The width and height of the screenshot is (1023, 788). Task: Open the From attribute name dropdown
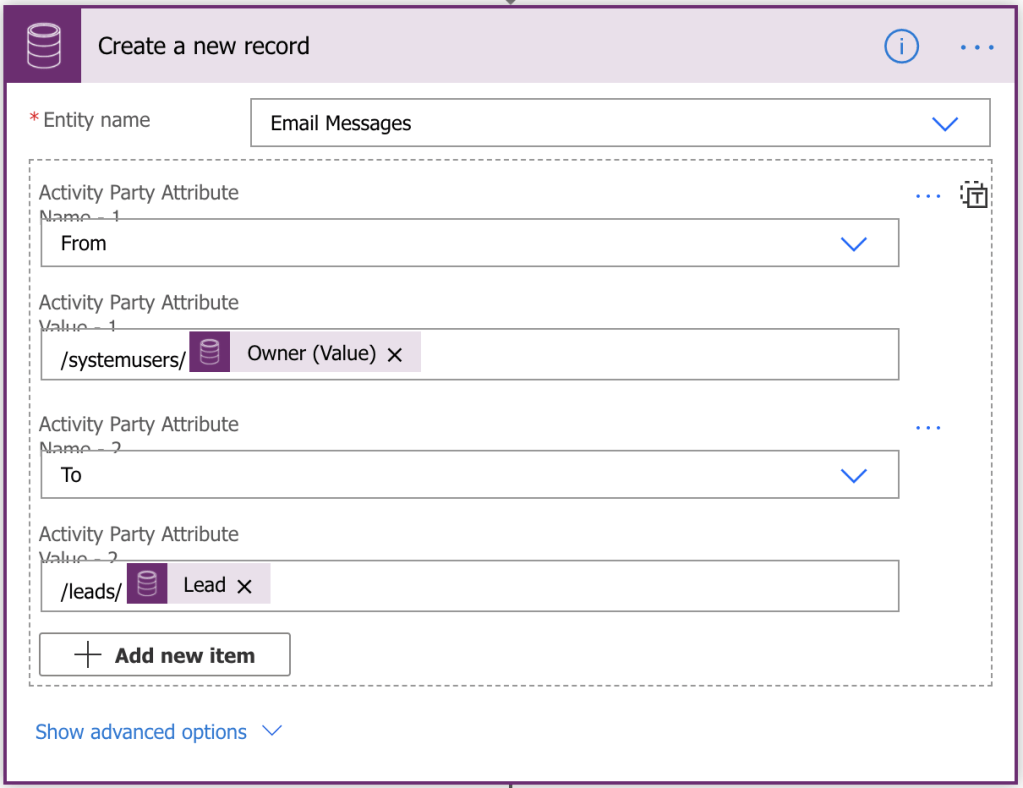(855, 242)
